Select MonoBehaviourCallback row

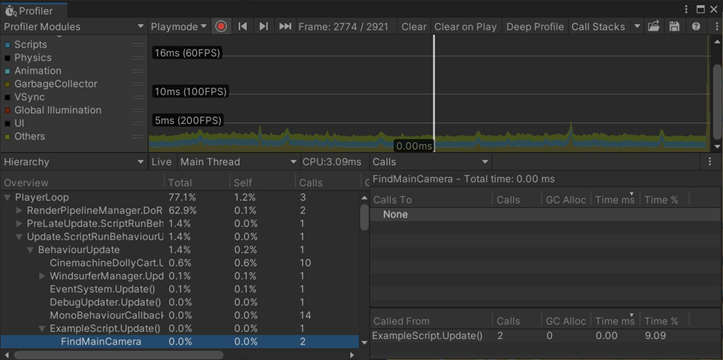pyautogui.click(x=180, y=315)
